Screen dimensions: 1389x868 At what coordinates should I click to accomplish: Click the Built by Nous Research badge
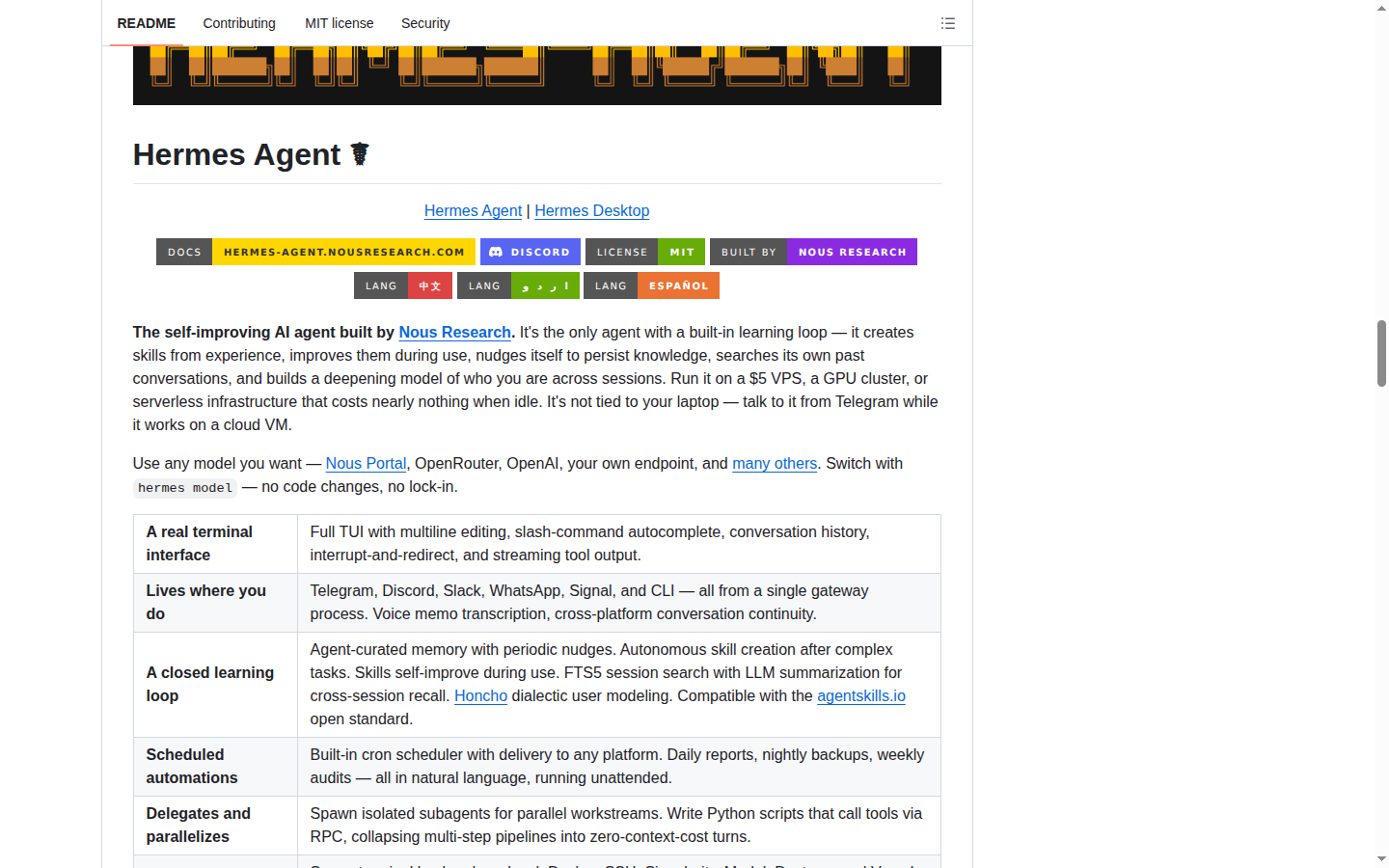click(813, 252)
